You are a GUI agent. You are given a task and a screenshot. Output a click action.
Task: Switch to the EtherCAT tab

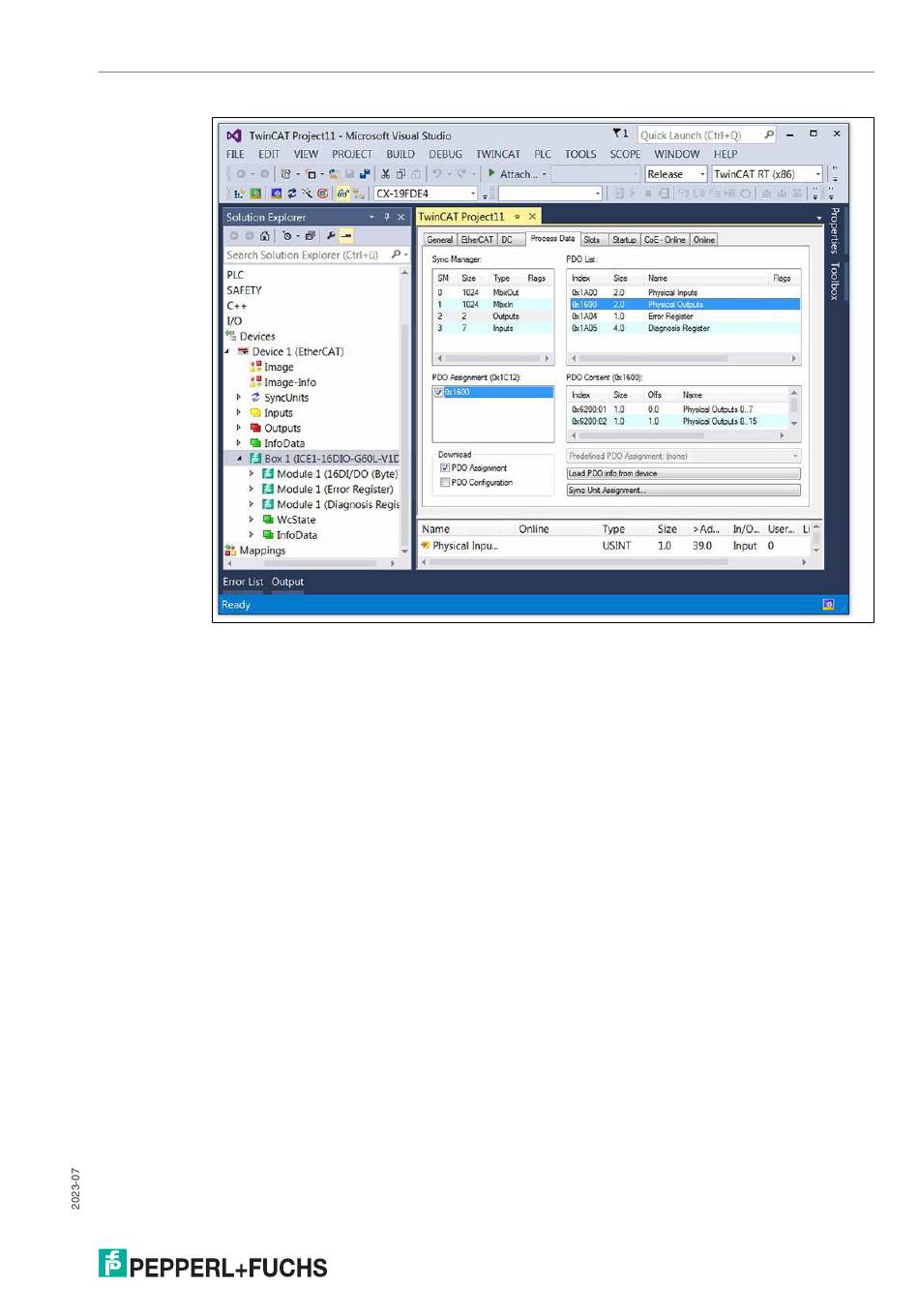(x=477, y=239)
